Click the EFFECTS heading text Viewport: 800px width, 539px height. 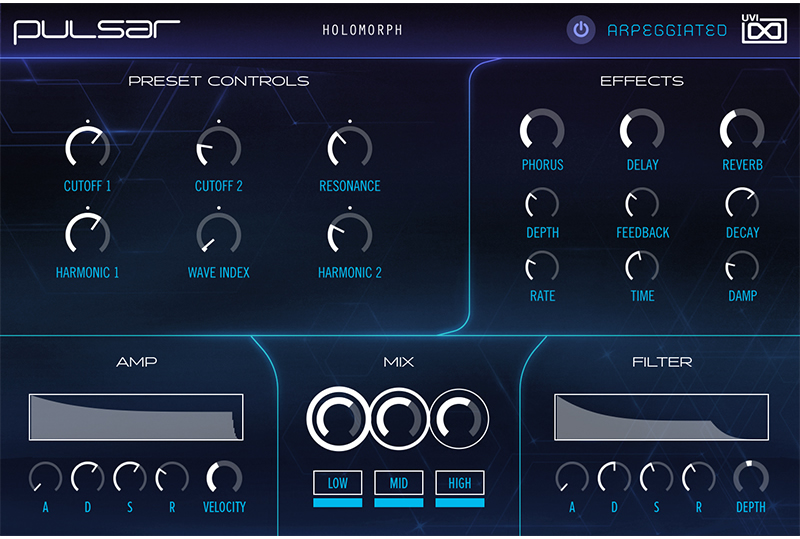(x=642, y=81)
